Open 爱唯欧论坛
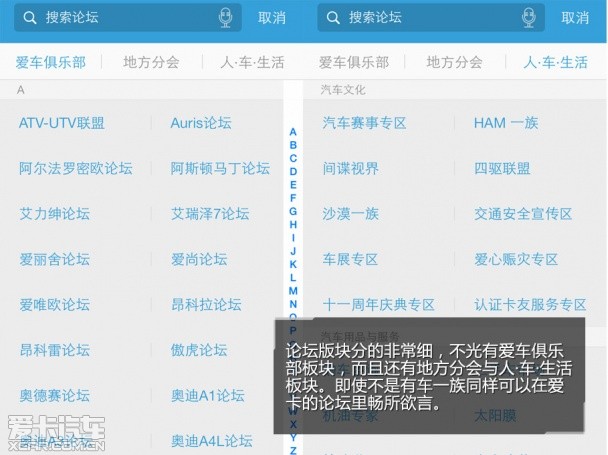 55,305
